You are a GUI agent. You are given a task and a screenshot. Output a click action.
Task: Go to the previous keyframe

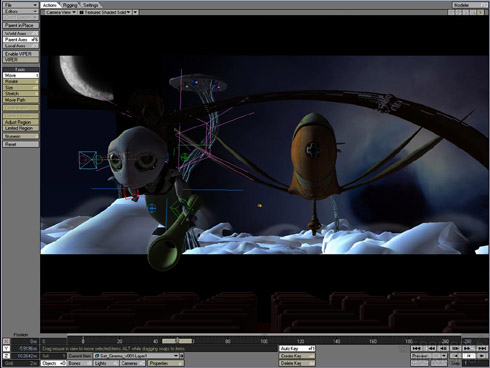click(x=432, y=348)
